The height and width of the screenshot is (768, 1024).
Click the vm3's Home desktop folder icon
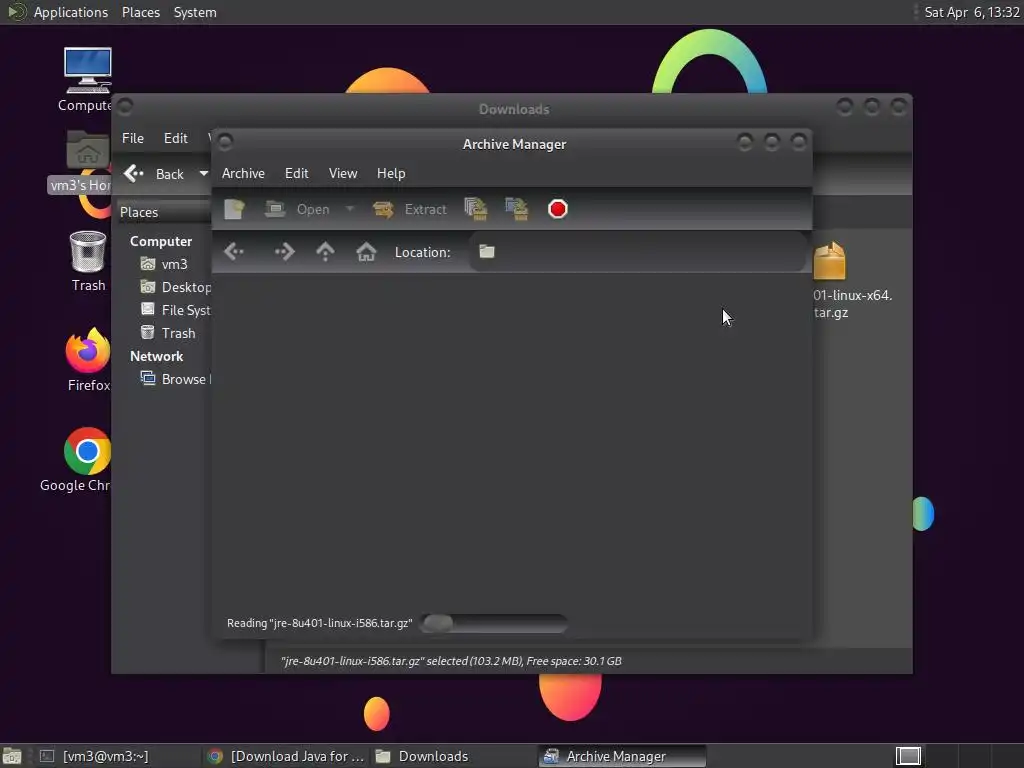(x=88, y=152)
